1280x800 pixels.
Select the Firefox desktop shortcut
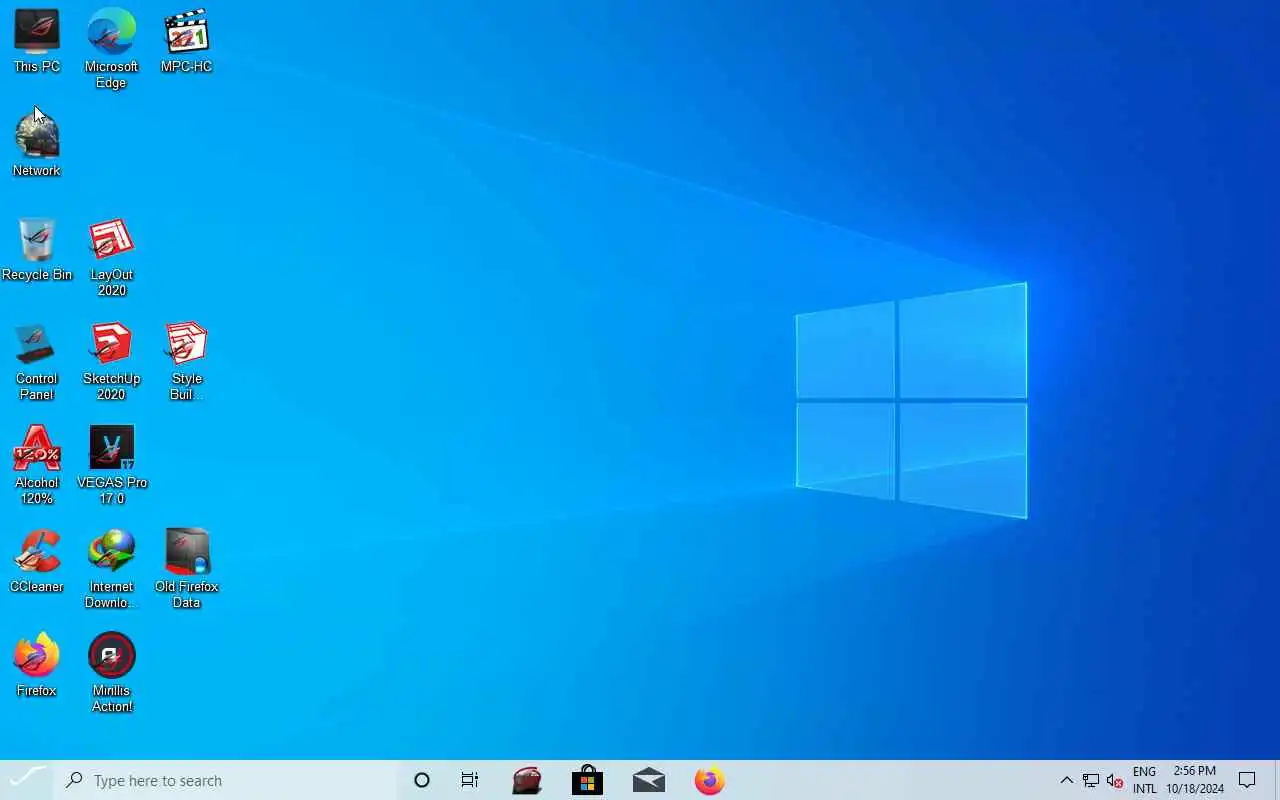pos(37,666)
